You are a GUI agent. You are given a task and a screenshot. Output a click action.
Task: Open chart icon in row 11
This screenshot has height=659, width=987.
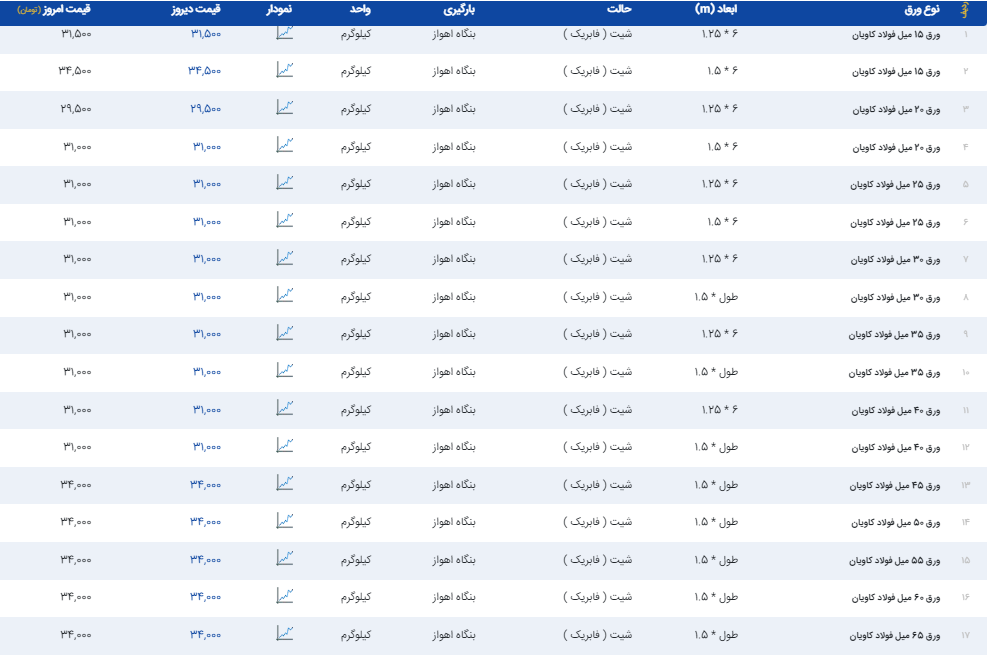(x=285, y=408)
